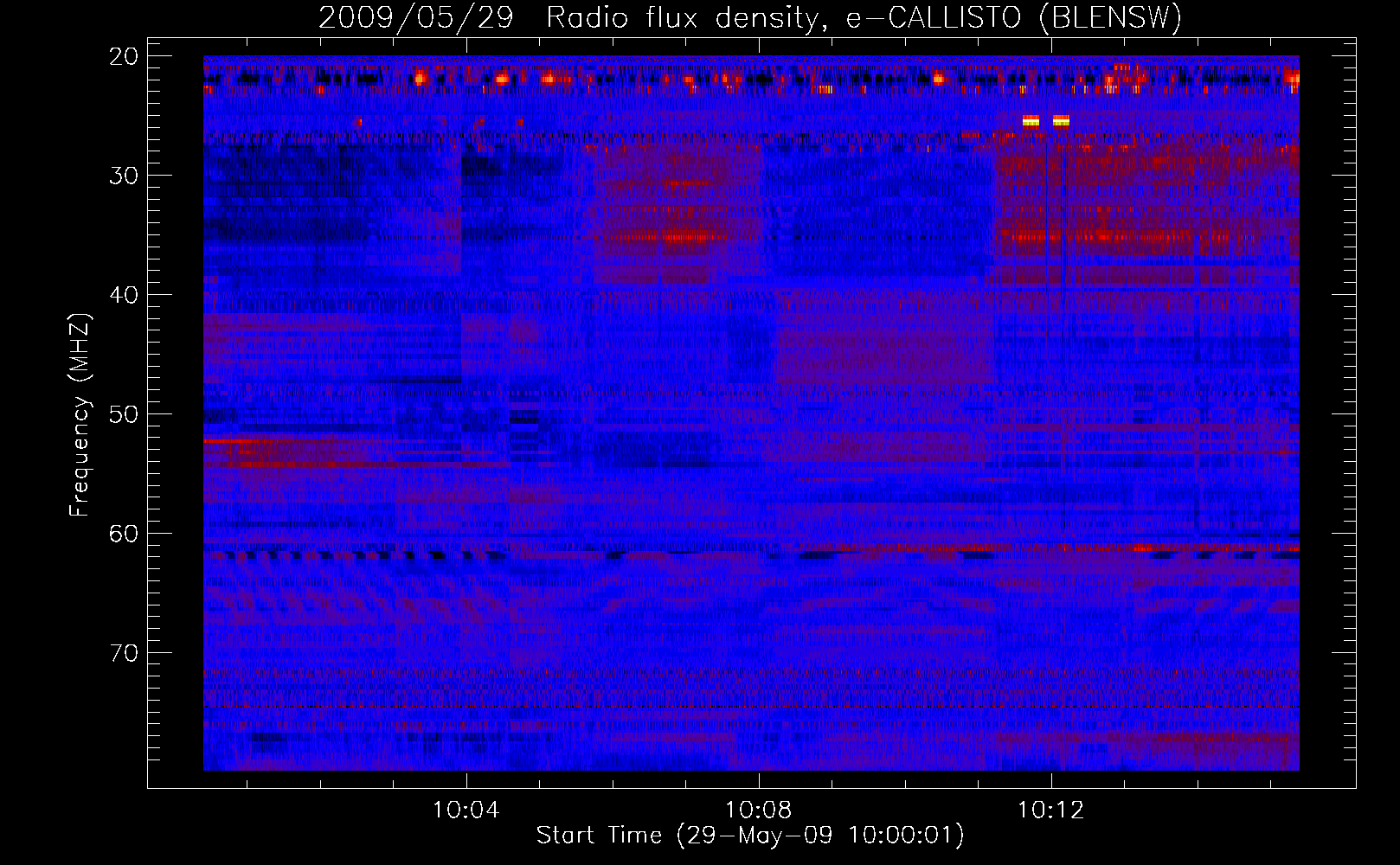Click the date "2009/05/29" in the title
The image size is (1400, 865).
[416, 18]
